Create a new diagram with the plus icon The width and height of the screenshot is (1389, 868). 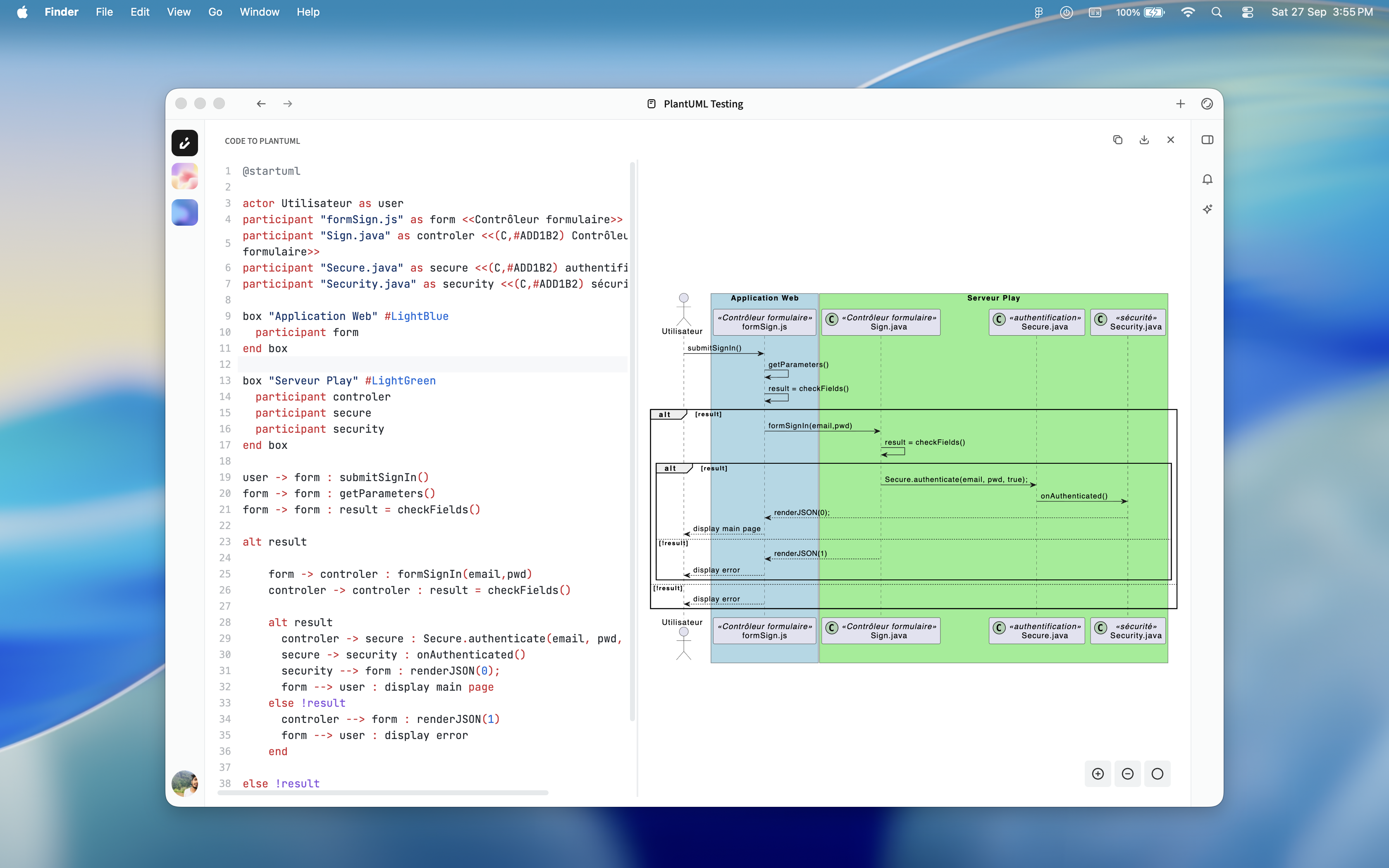pos(1181,104)
